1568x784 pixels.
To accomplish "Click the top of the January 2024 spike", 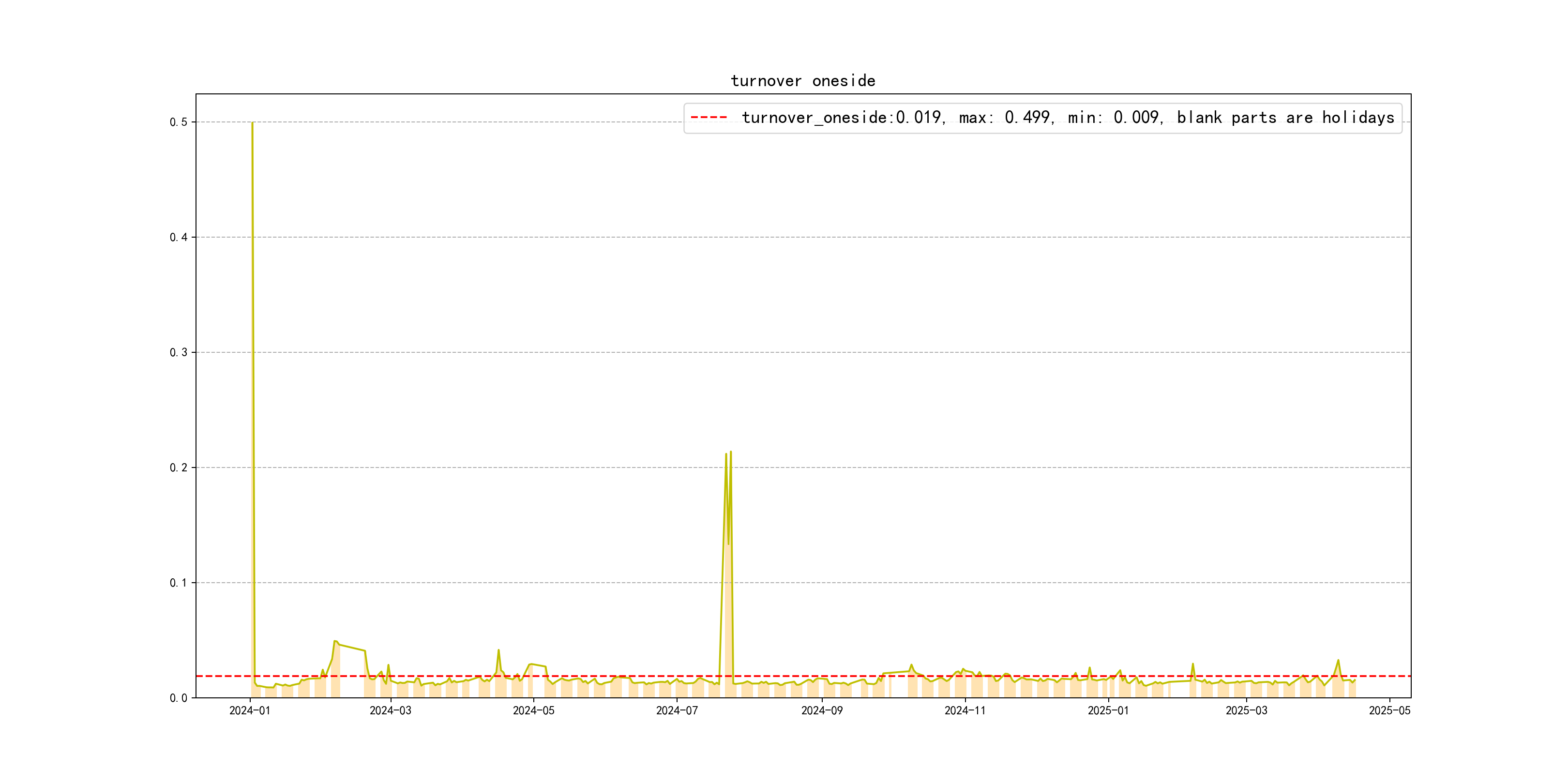I will click(x=252, y=123).
